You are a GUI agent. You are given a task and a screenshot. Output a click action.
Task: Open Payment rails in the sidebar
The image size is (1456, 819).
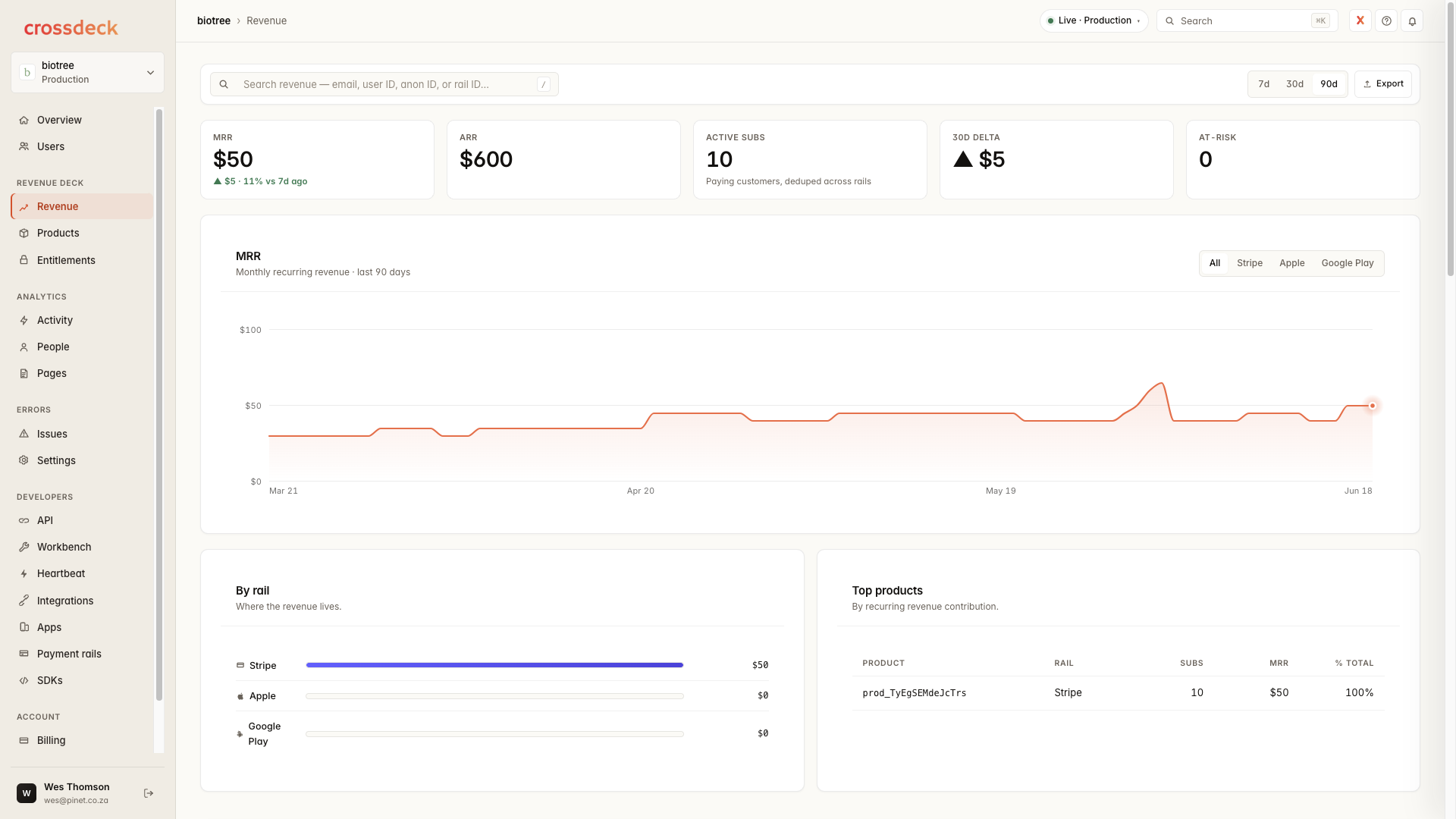coord(82,654)
